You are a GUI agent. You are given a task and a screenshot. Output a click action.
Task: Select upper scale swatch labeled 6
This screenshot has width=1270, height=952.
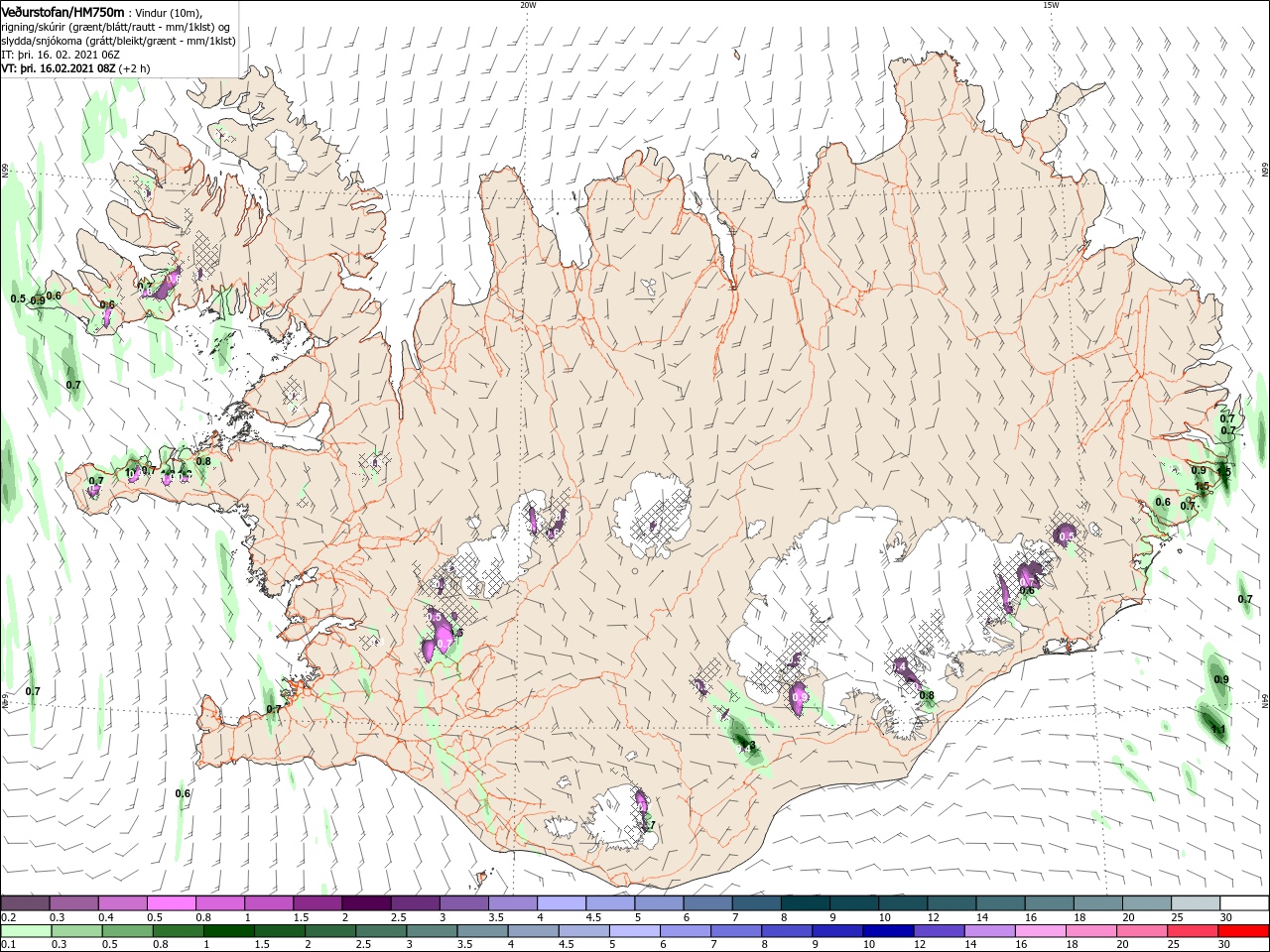[x=708, y=903]
